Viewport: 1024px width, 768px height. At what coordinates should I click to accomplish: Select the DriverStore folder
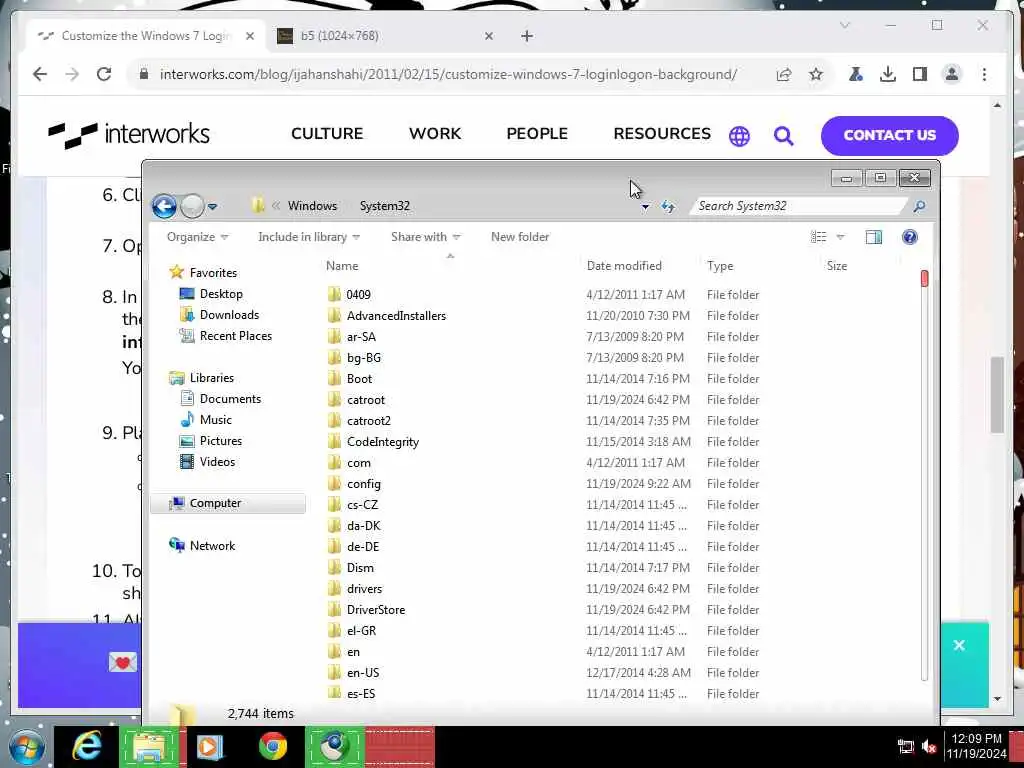[376, 610]
